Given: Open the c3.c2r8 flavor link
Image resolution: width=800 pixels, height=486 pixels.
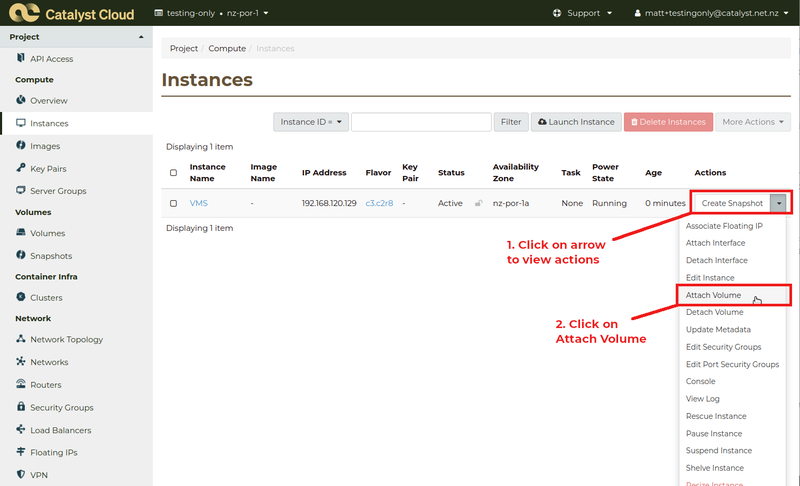Looking at the screenshot, I should click(379, 203).
